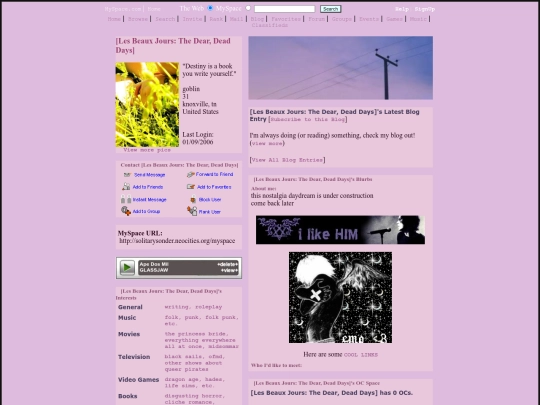
Task: Click the power line banner image
Action: click(341, 68)
